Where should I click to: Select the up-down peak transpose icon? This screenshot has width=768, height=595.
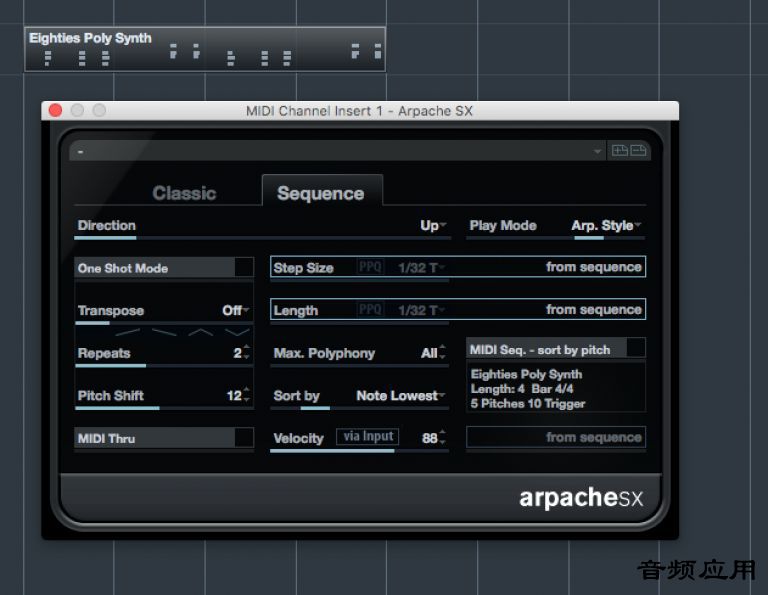[x=201, y=333]
